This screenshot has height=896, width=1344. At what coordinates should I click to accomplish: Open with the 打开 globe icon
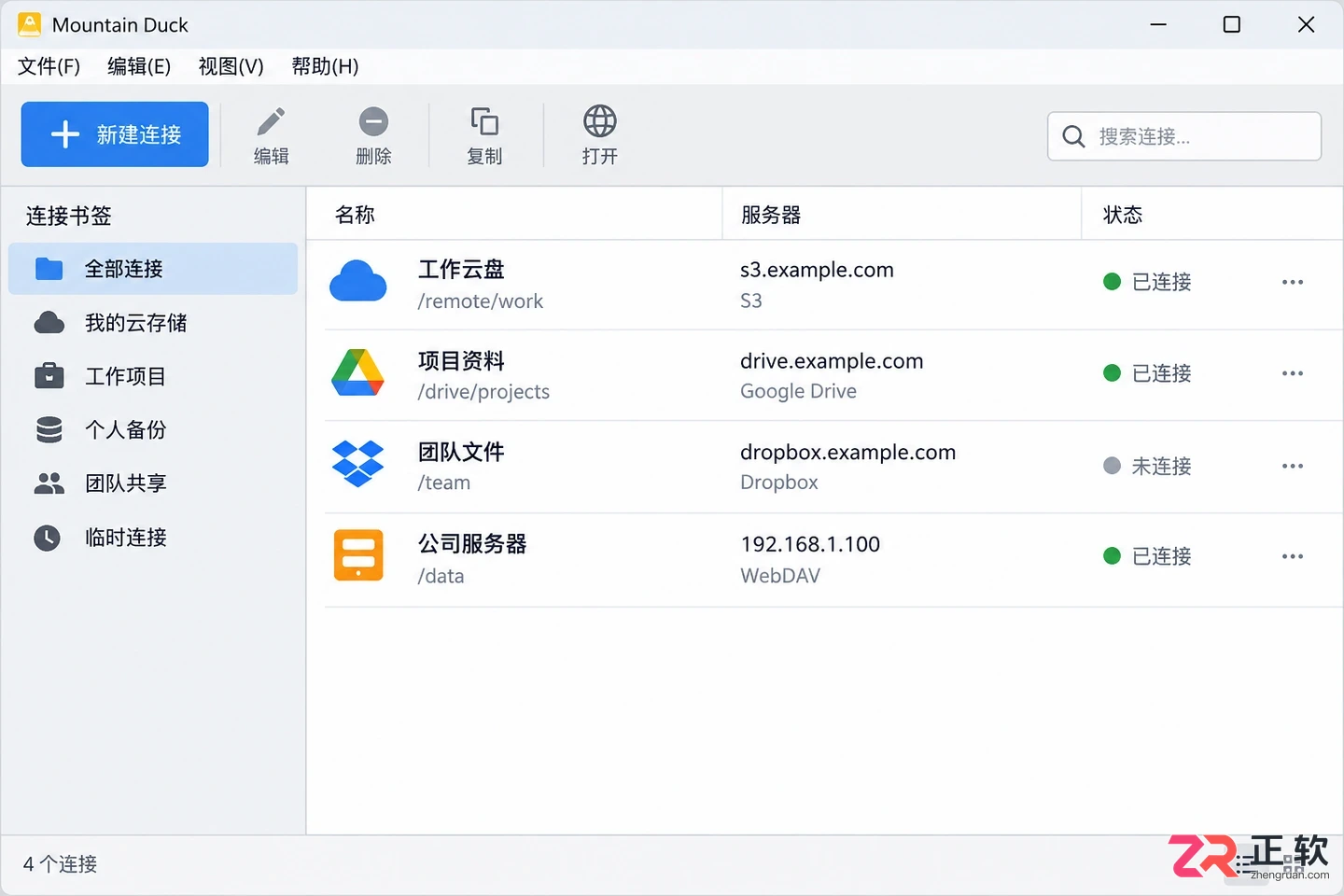(599, 121)
